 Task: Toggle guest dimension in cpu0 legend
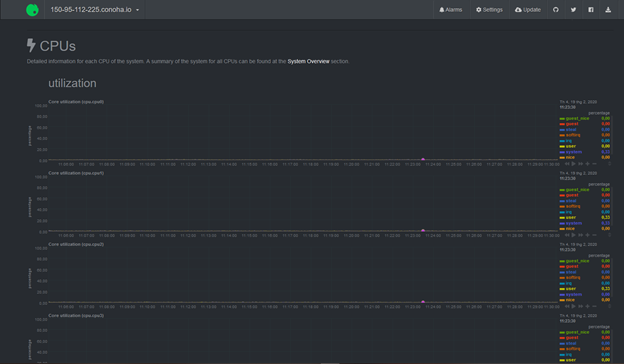pos(569,124)
